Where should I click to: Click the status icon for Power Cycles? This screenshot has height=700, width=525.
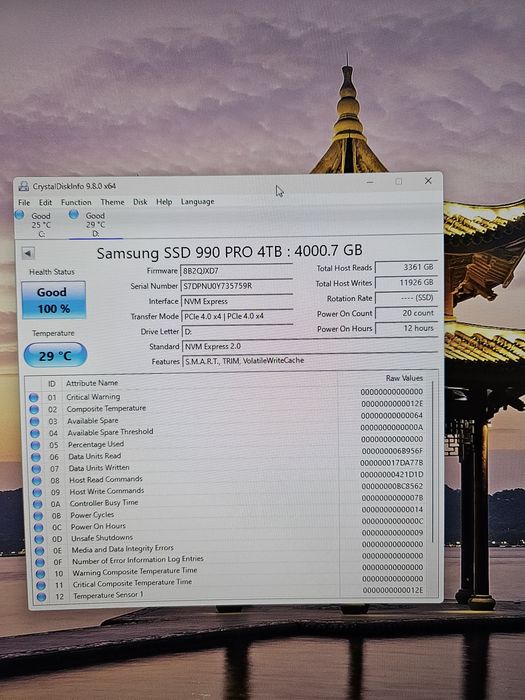click(38, 516)
